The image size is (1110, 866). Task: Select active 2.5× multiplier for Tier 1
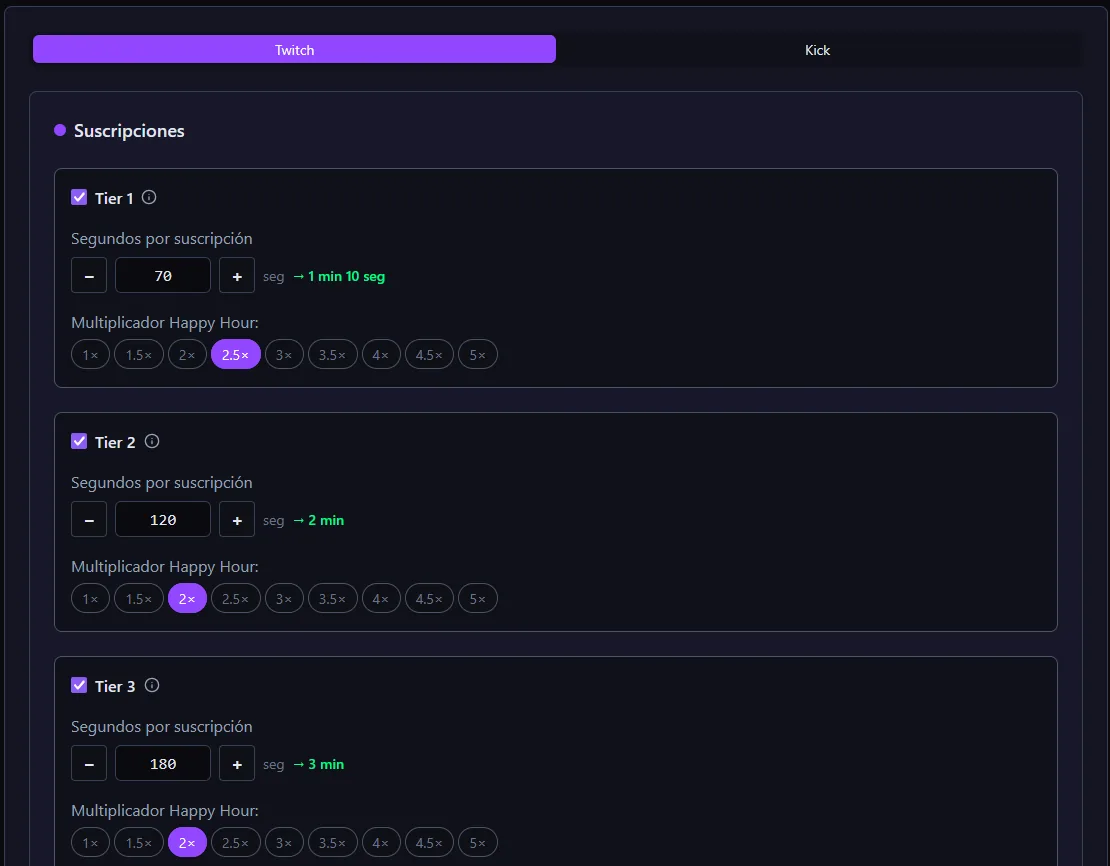pyautogui.click(x=236, y=355)
